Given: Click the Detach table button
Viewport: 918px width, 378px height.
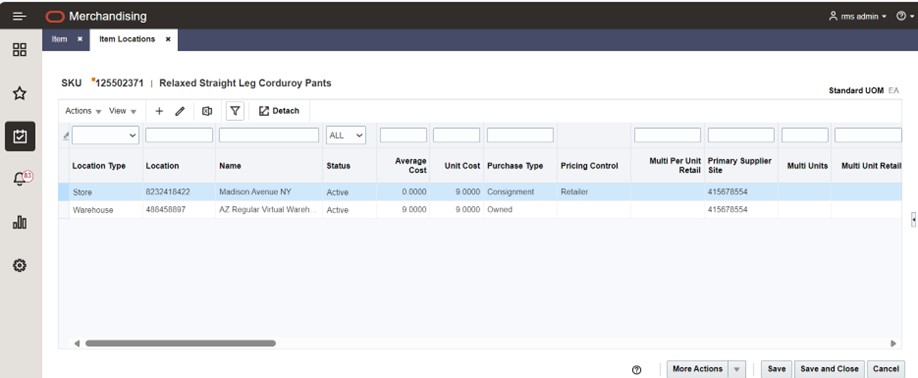Looking at the screenshot, I should (279, 111).
